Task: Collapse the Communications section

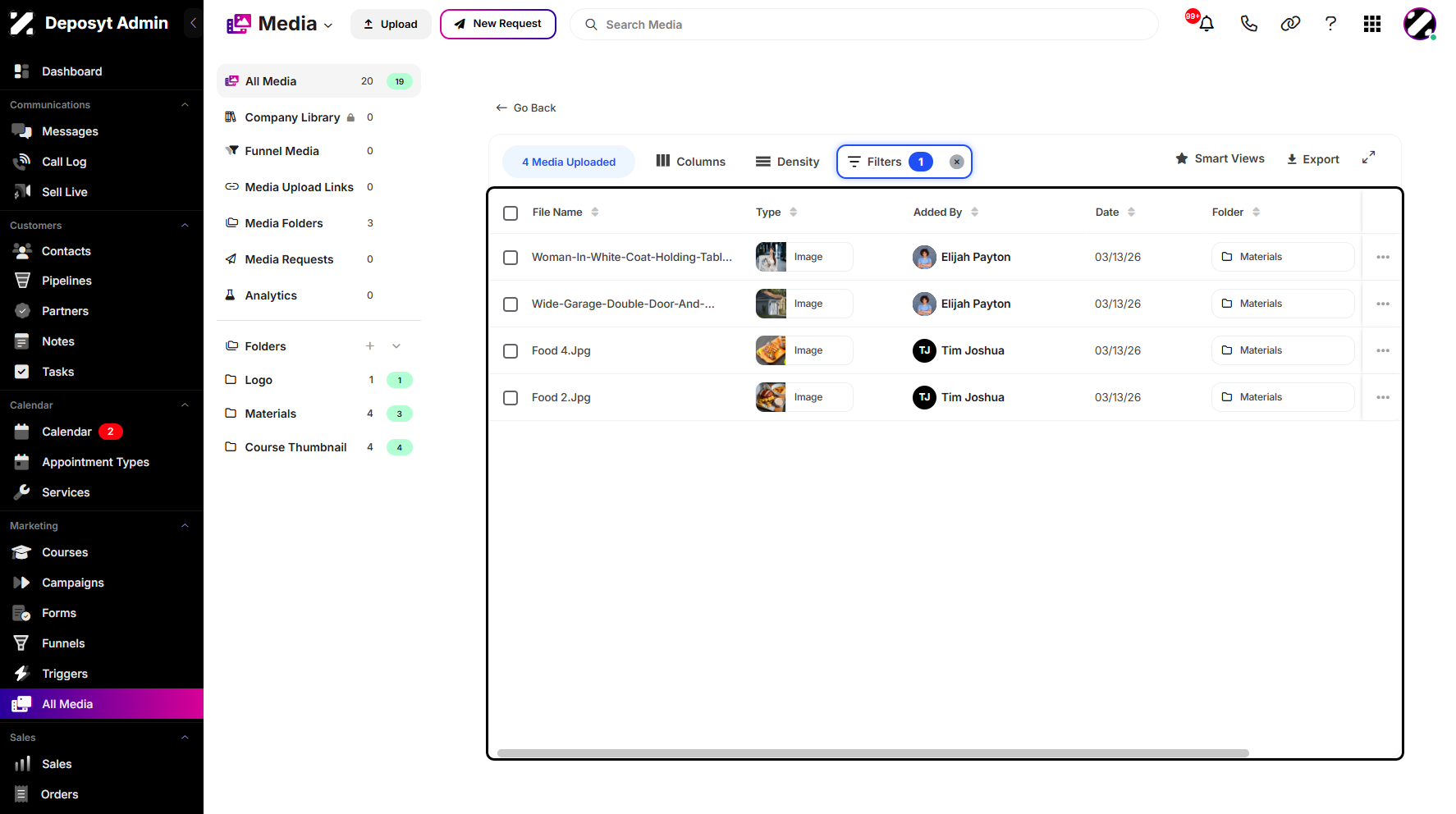Action: coord(185,105)
